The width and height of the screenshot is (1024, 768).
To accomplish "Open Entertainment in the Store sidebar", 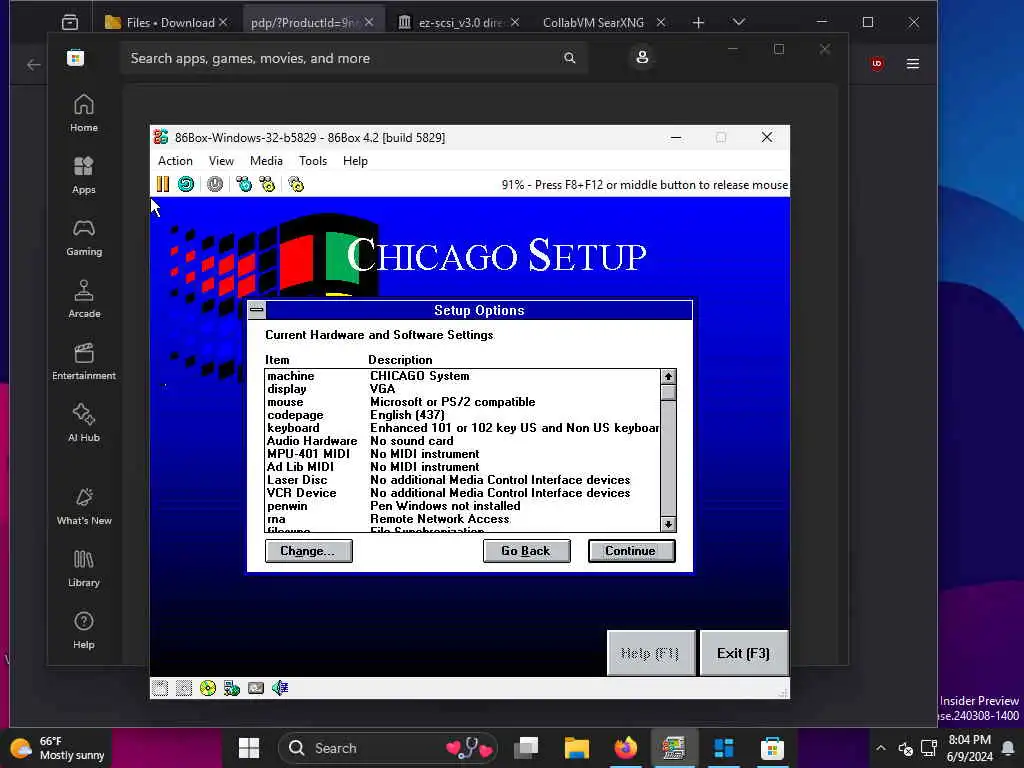I will click(84, 361).
